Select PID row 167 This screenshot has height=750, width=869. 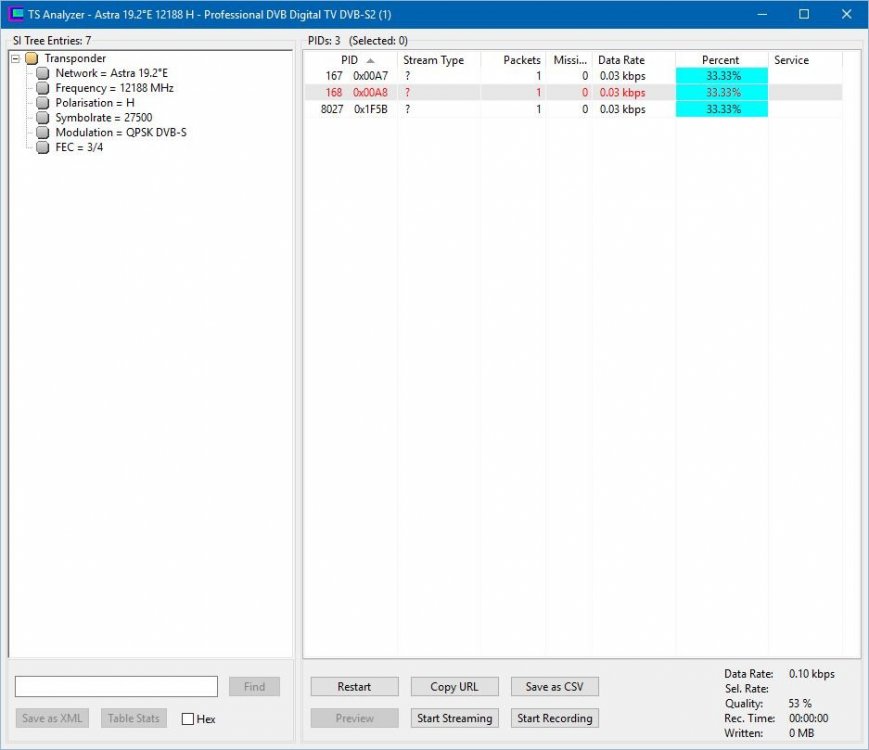pos(573,76)
